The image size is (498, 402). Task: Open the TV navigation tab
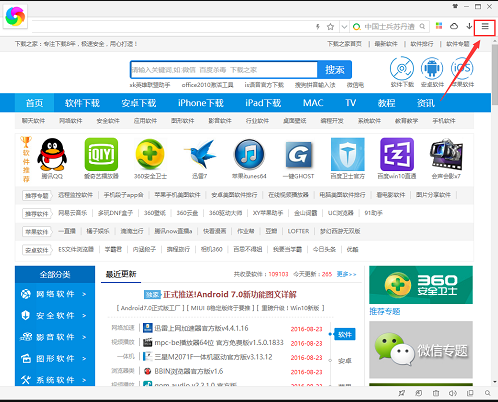(x=350, y=103)
